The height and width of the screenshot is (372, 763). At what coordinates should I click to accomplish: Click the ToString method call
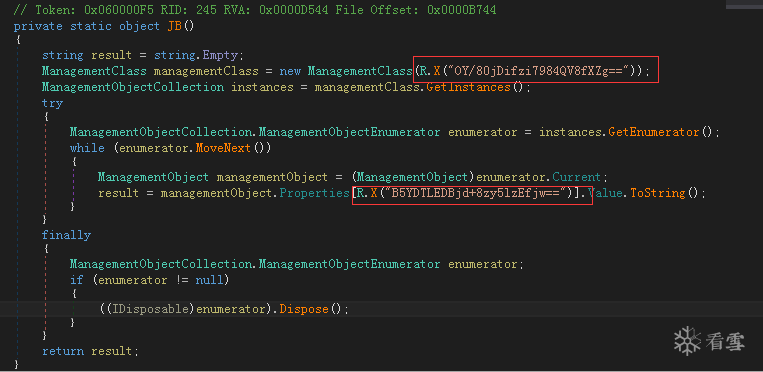657,193
